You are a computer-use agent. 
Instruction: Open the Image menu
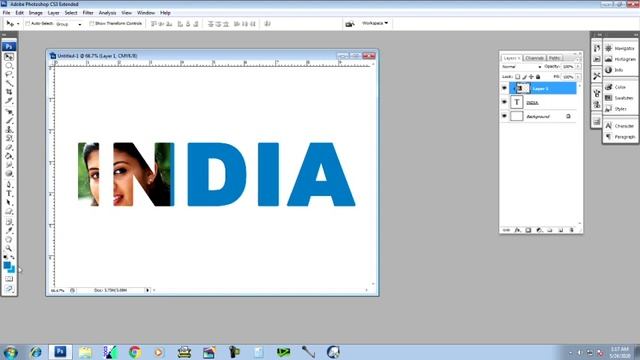pyautogui.click(x=36, y=13)
